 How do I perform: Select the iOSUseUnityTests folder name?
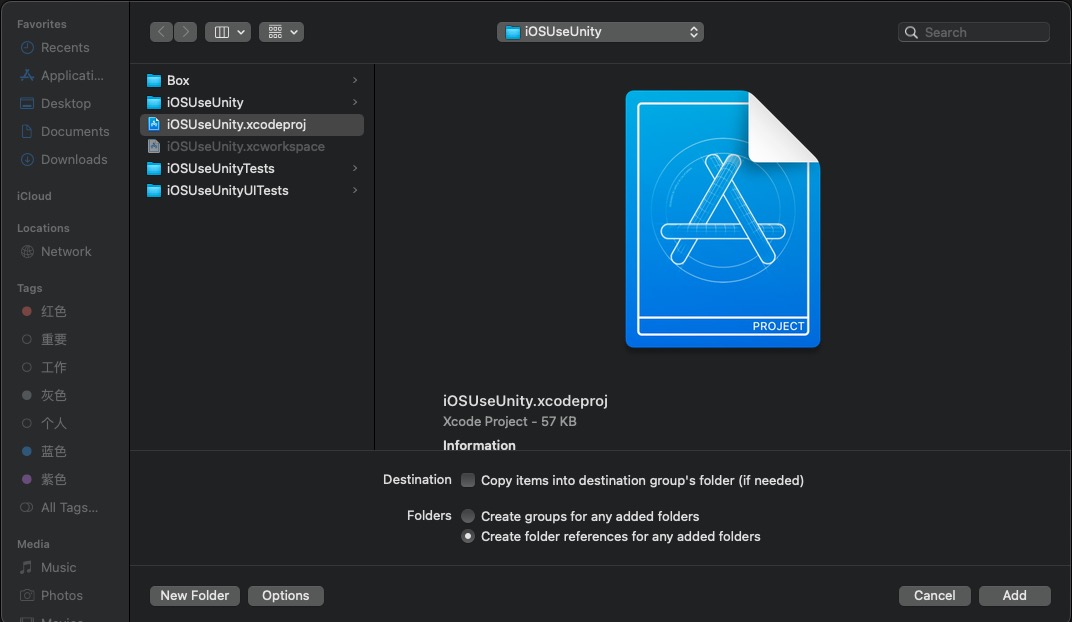click(x=220, y=168)
